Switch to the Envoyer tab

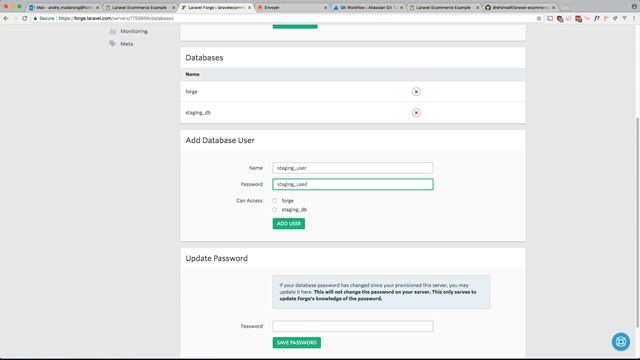(x=291, y=7)
